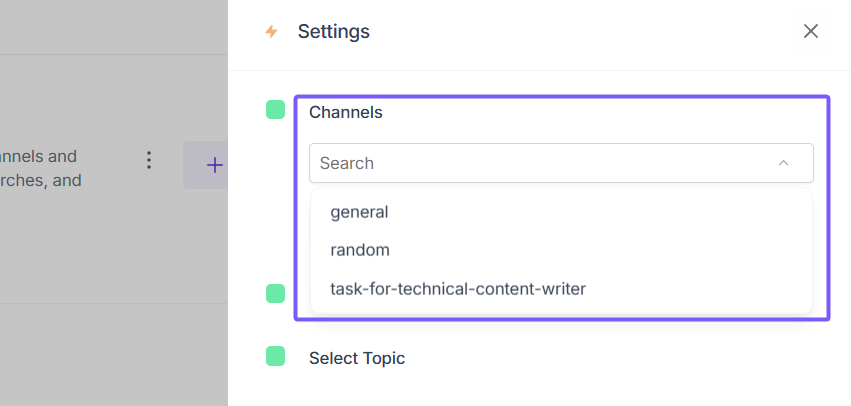Collapse the Channels dropdown using the chevron
The image size is (851, 406).
(783, 163)
